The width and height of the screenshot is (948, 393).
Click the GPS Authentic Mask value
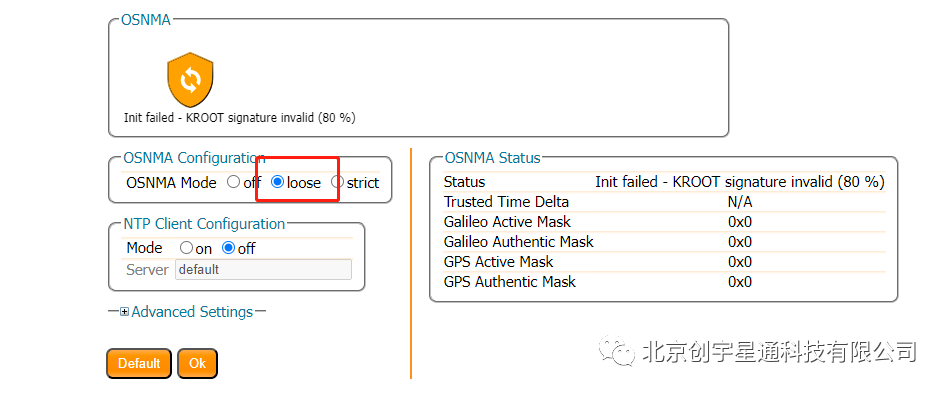tap(740, 282)
